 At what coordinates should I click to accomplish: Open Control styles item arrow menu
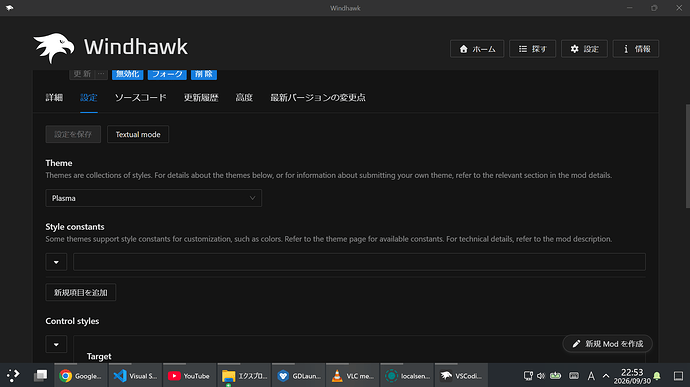click(56, 344)
